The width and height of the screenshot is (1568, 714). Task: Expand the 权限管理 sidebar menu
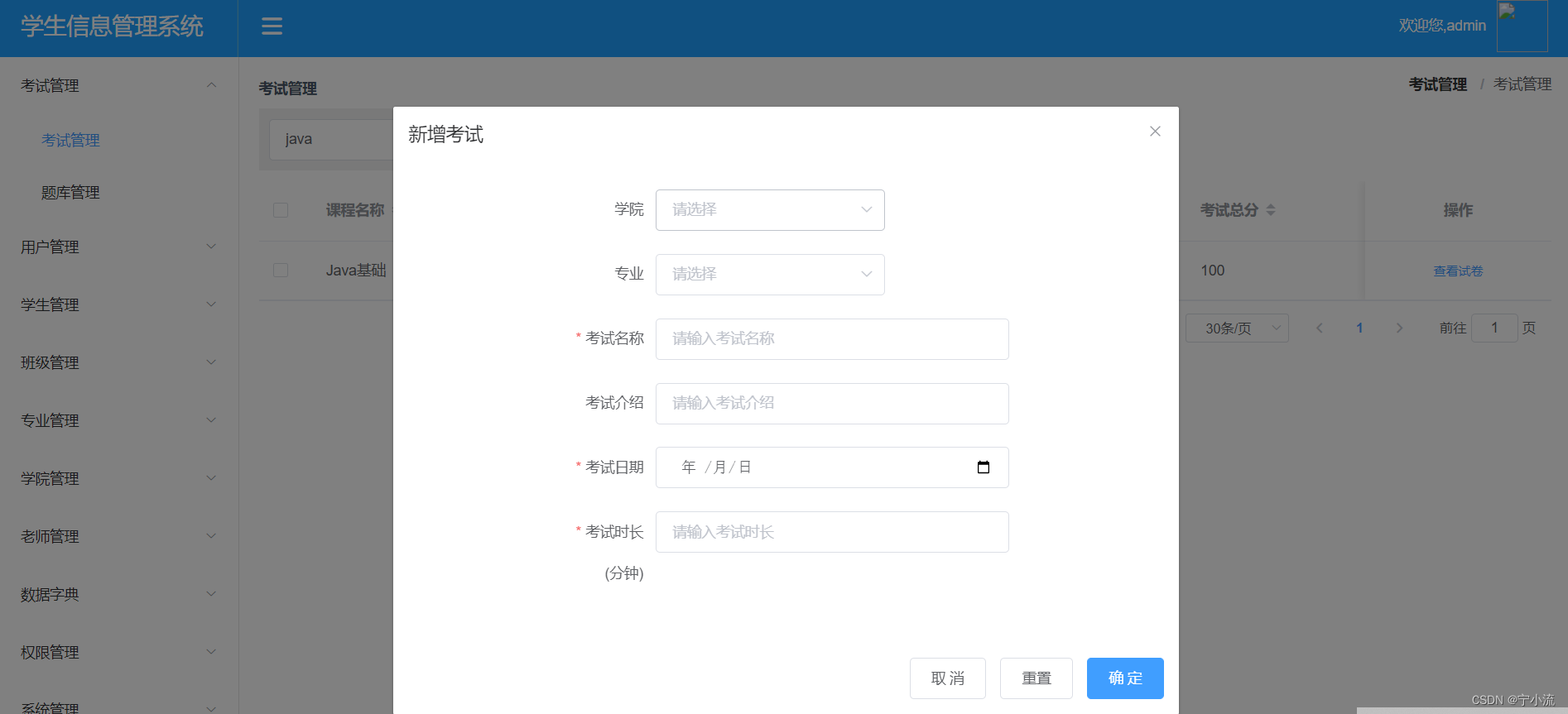(x=118, y=652)
